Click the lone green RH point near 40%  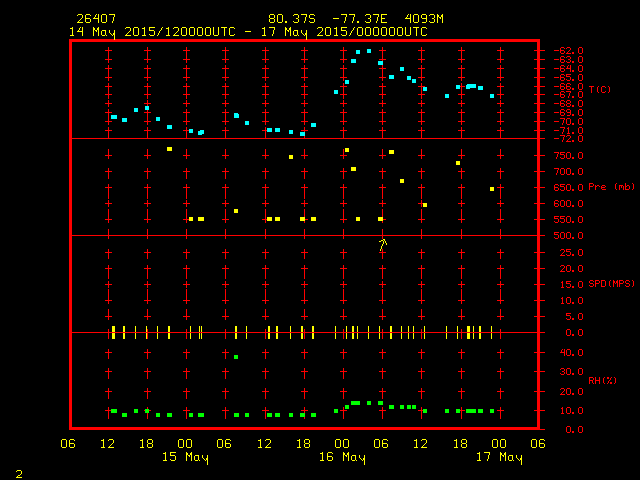[x=236, y=357]
